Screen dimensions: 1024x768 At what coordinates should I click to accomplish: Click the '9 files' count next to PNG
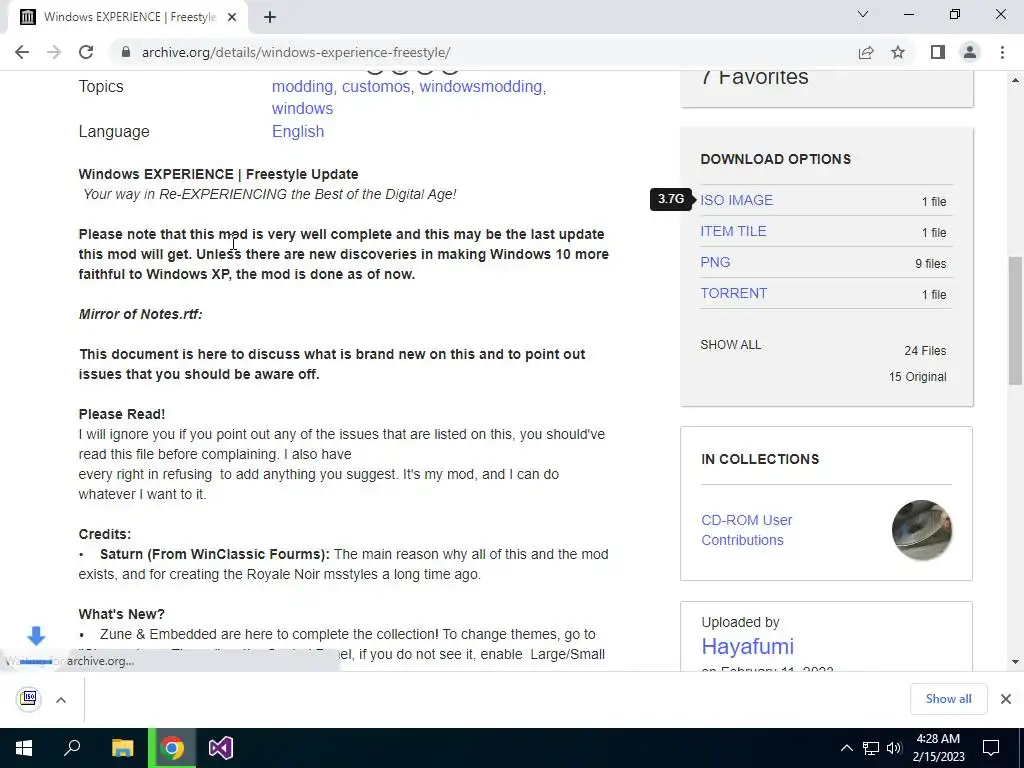tap(931, 264)
